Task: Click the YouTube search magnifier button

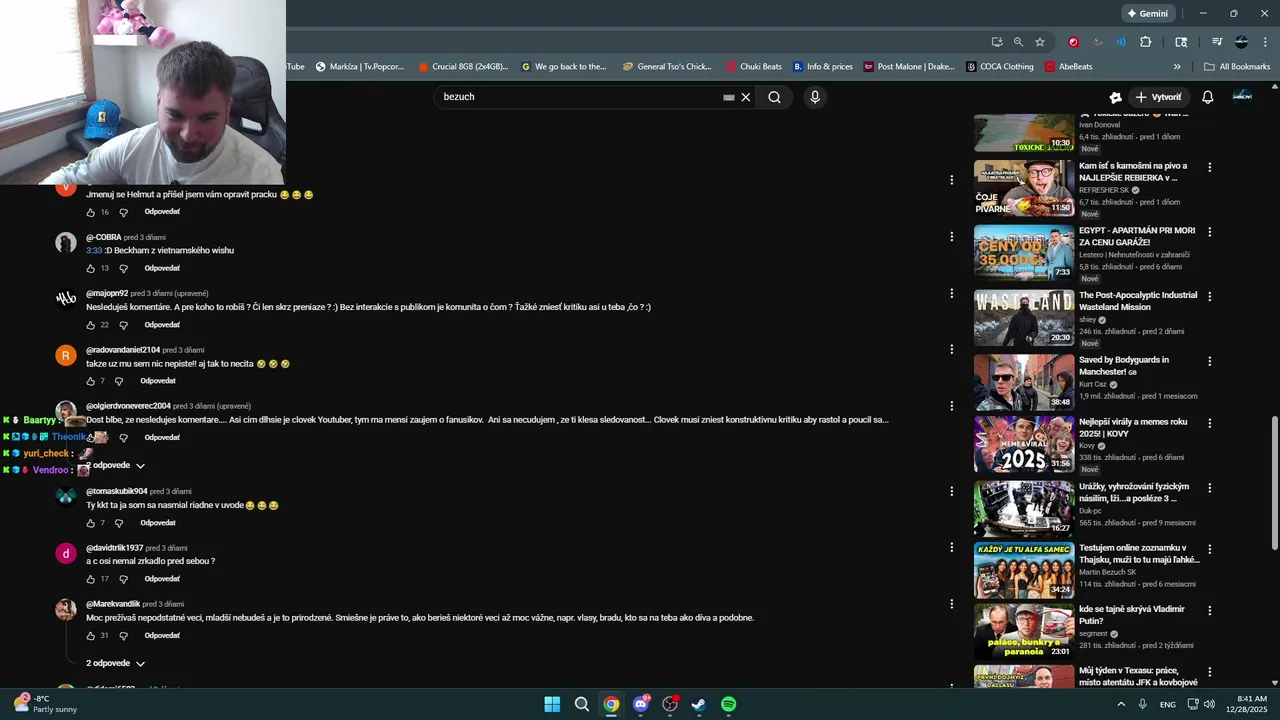Action: (x=774, y=97)
